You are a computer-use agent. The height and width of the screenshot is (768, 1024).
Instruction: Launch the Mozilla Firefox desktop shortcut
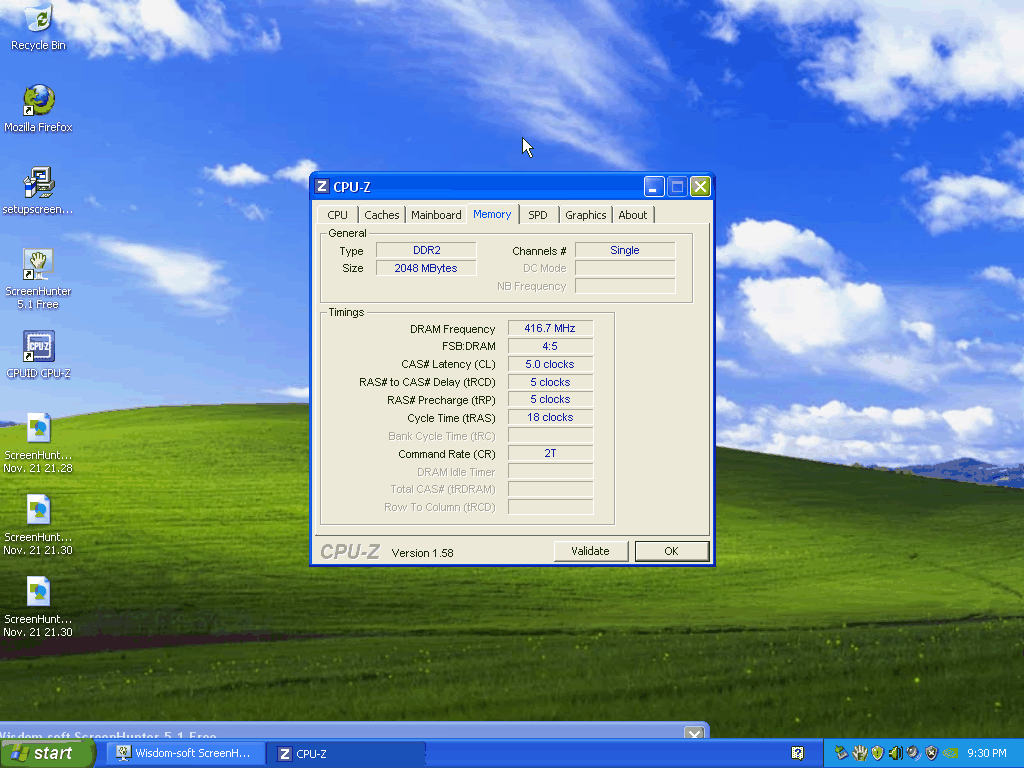[x=39, y=108]
